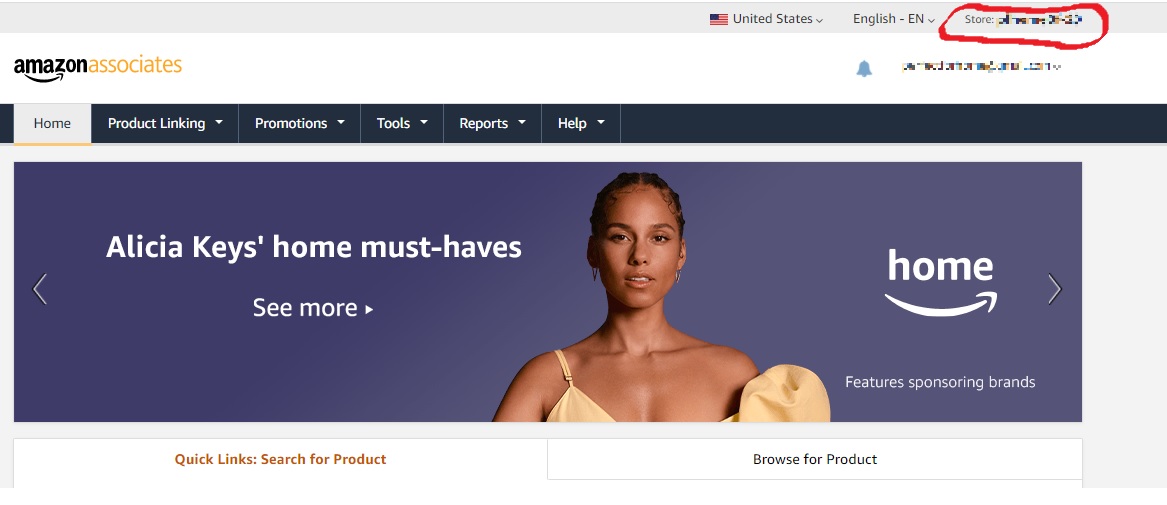This screenshot has height=505, width=1167.
Task: Open the Tools dropdown menu
Action: point(402,123)
